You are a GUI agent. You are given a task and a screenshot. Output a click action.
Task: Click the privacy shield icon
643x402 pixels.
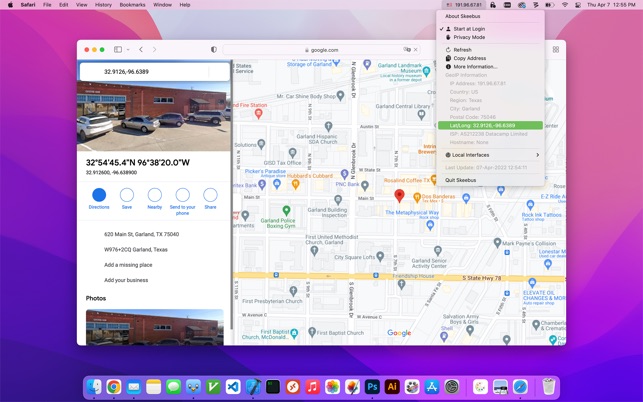(214, 50)
